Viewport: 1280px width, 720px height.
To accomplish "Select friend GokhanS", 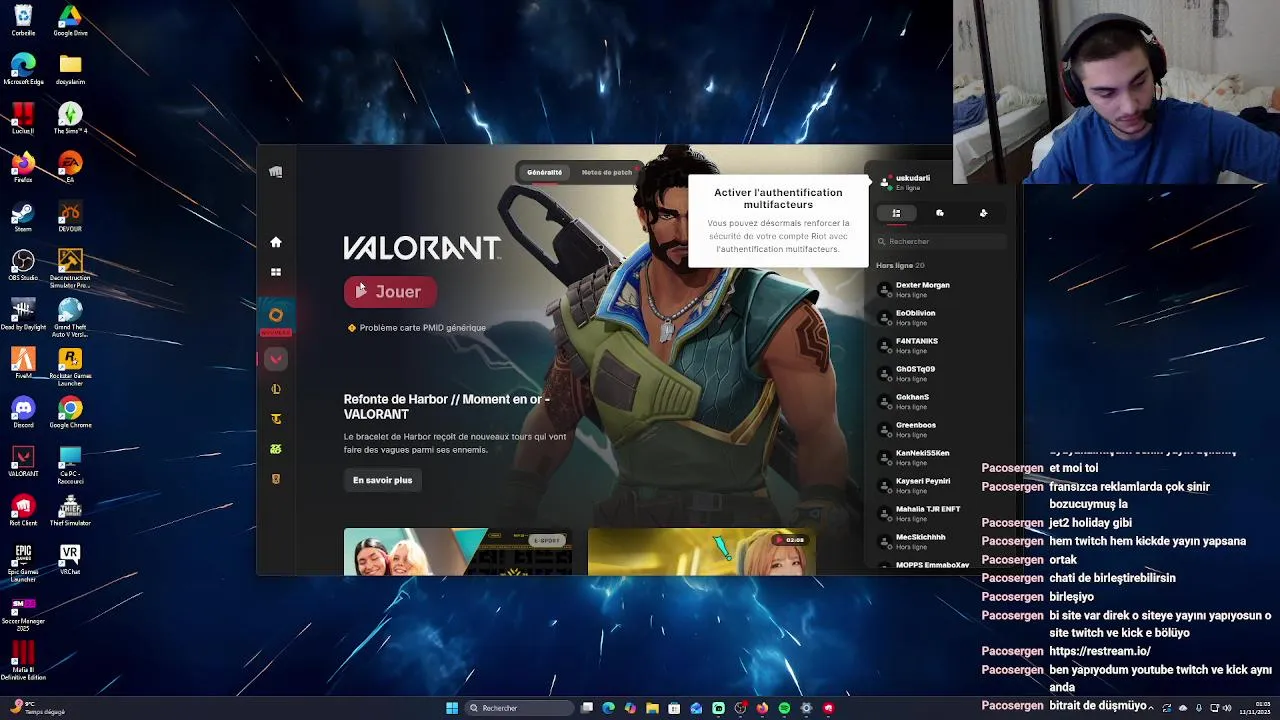I will tap(940, 401).
